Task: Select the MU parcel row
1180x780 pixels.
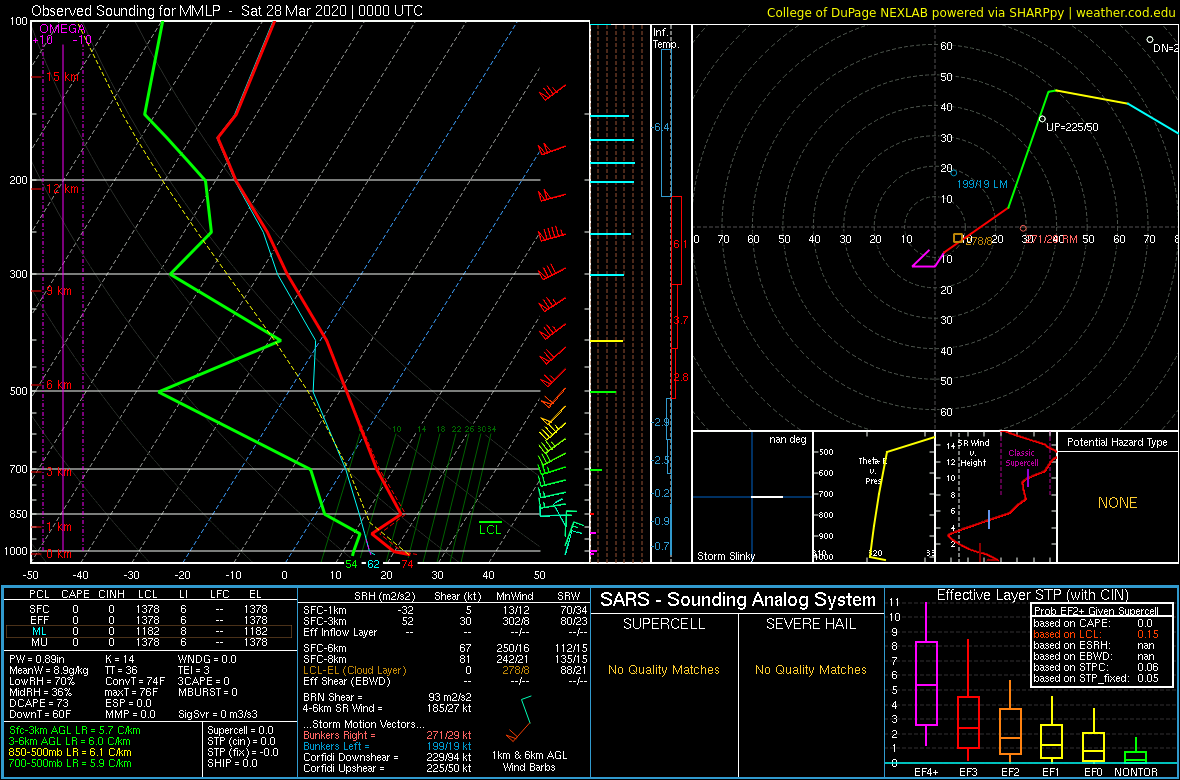Action: pyautogui.click(x=149, y=642)
